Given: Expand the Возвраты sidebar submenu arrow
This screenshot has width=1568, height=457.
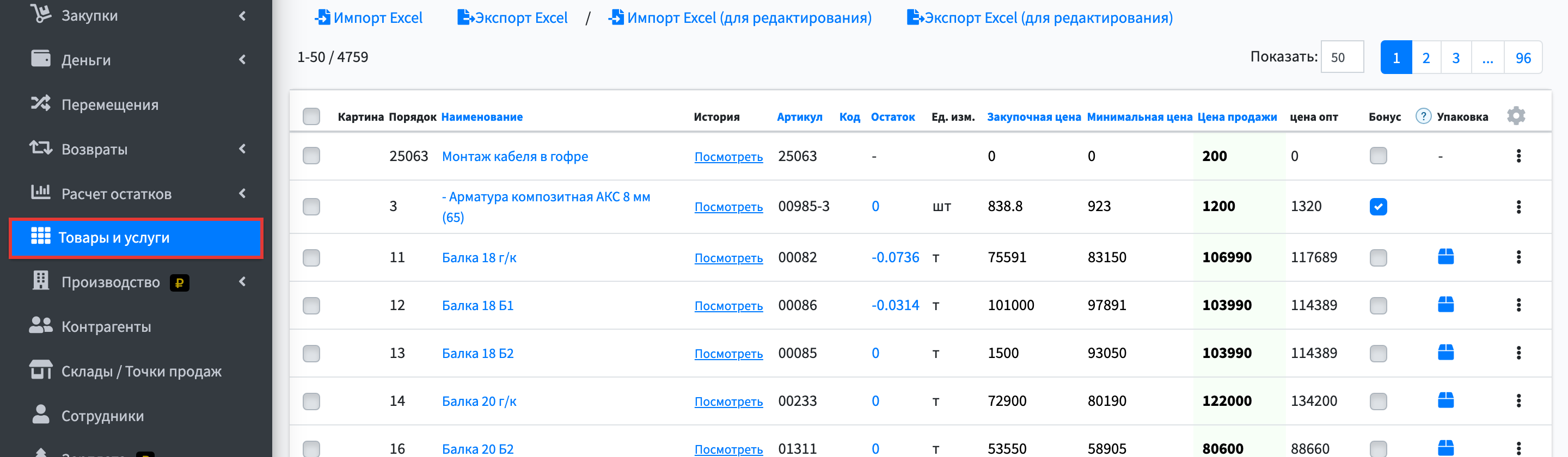Looking at the screenshot, I should click(x=242, y=149).
